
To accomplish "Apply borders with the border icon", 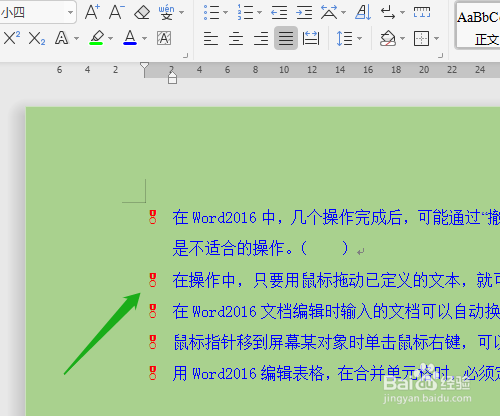I will point(421,38).
